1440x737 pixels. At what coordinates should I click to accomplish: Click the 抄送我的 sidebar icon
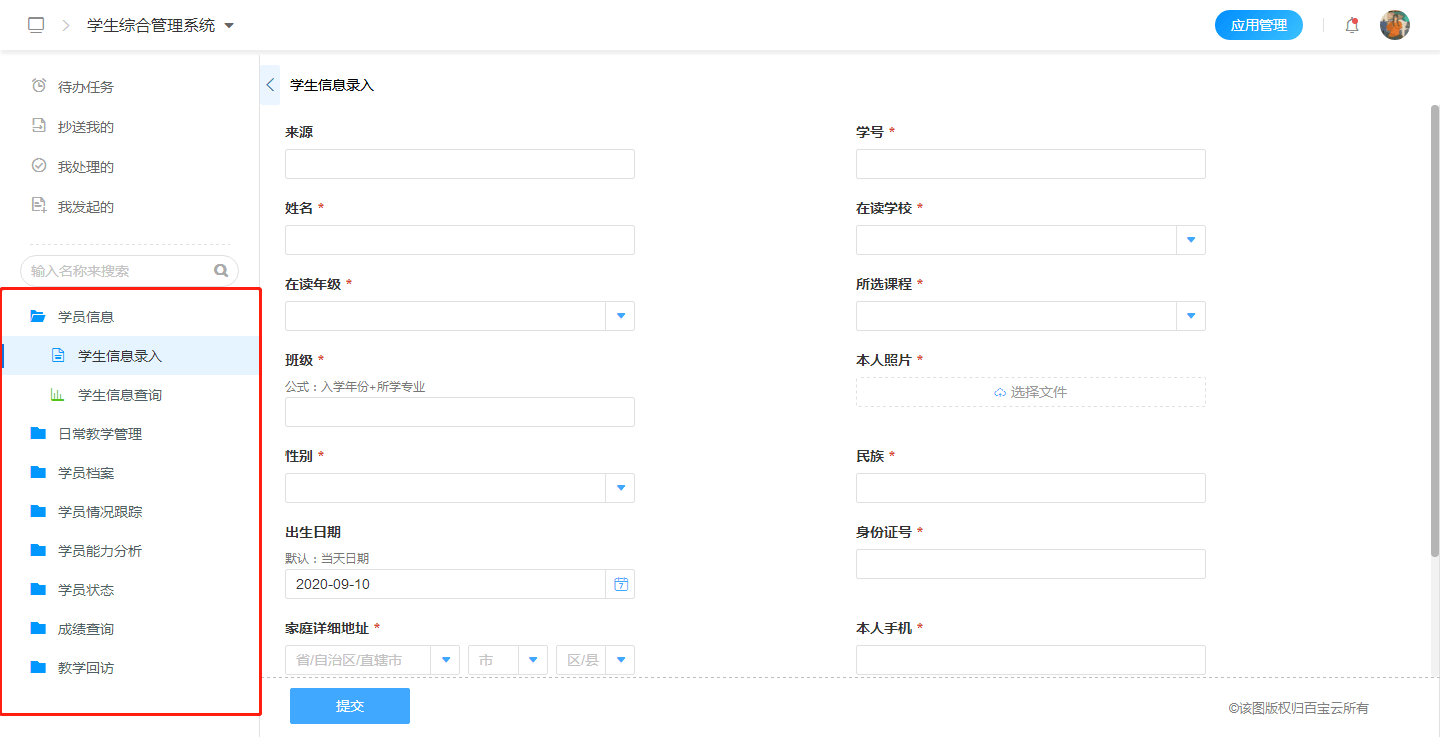40,126
